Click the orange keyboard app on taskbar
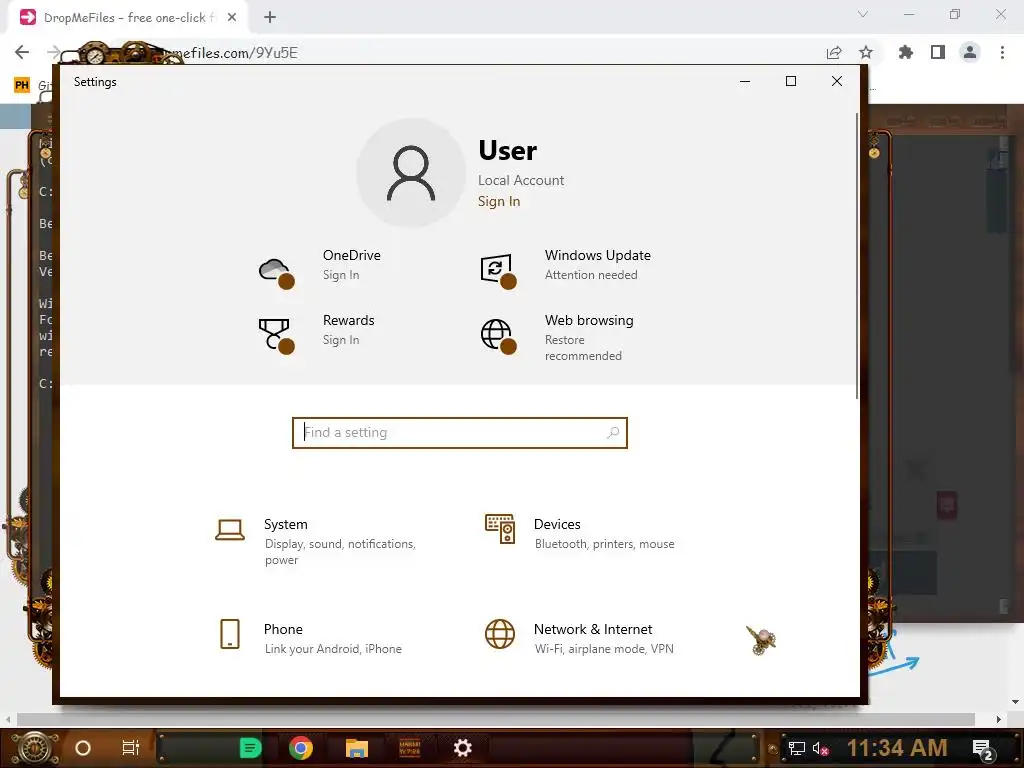Screen dimensions: 1024x768 409,748
